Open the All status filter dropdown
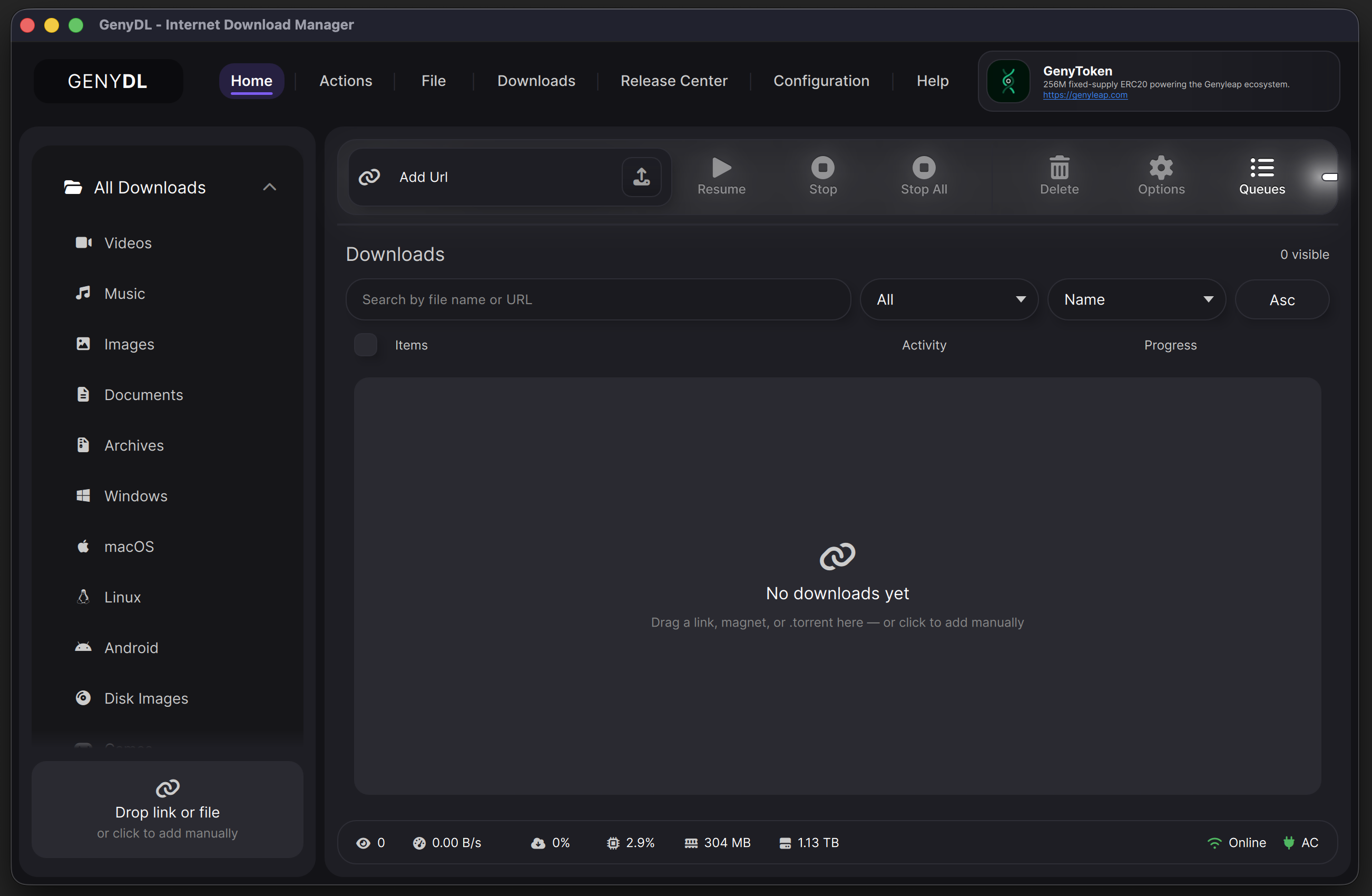The width and height of the screenshot is (1372, 896). [x=949, y=300]
